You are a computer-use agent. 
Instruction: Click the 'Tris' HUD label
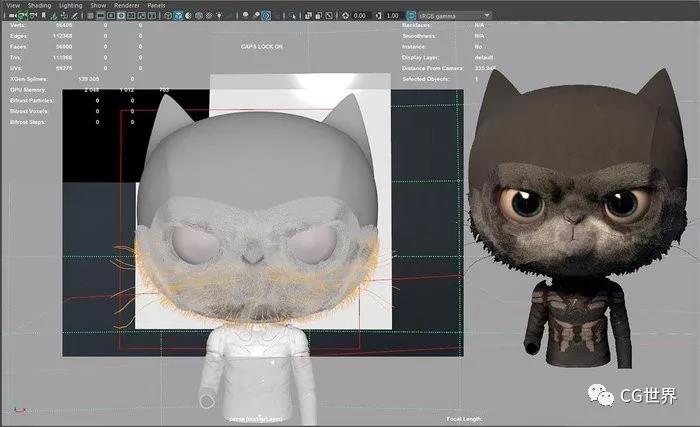[16, 57]
